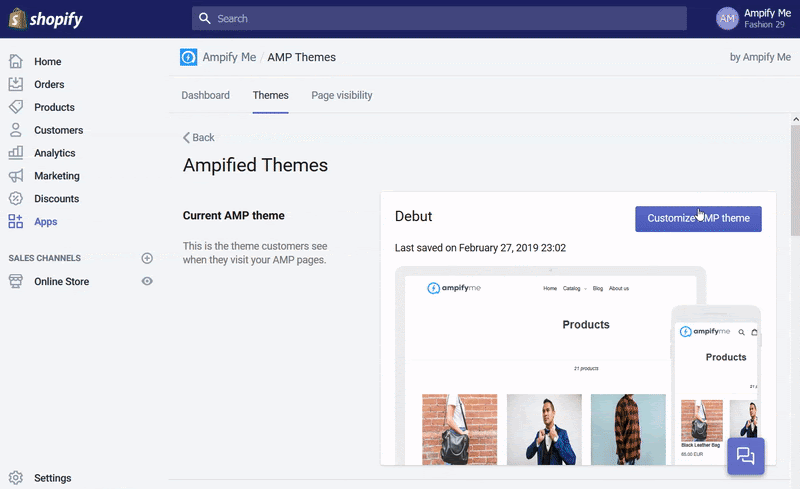
Task: Click the Debut mobile theme preview
Action: [x=716, y=385]
